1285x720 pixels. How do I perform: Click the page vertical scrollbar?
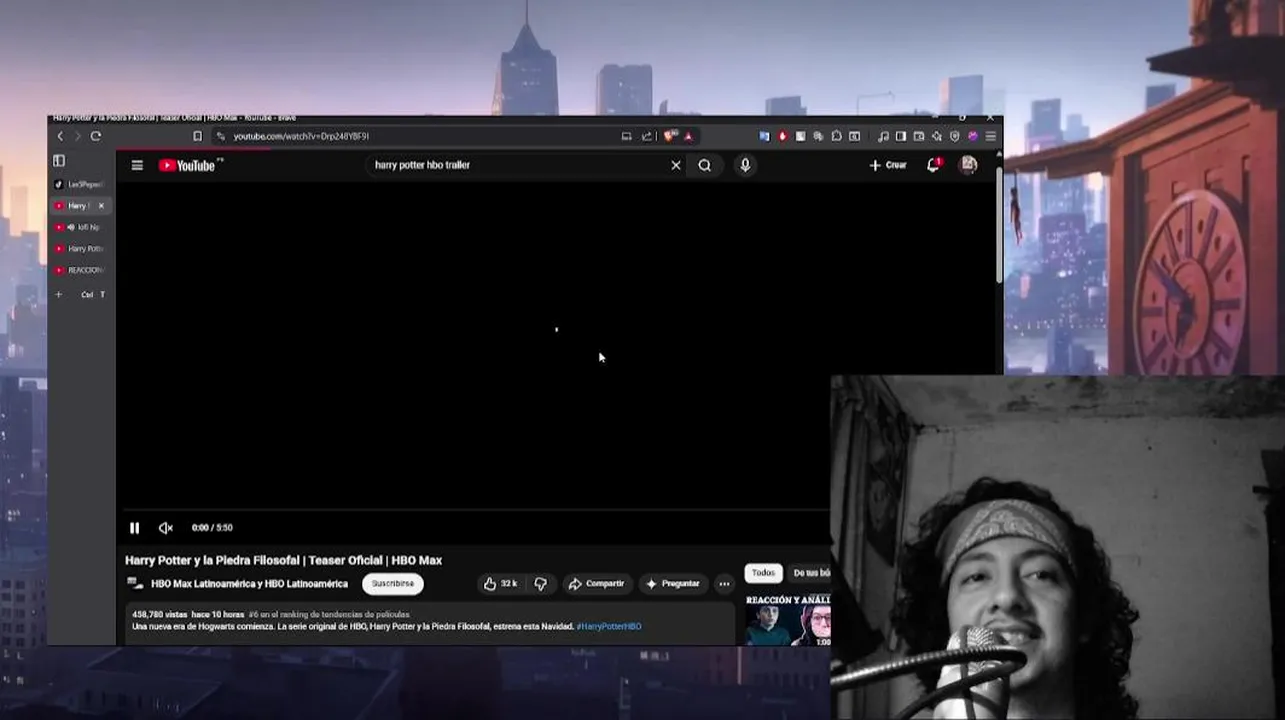[999, 225]
